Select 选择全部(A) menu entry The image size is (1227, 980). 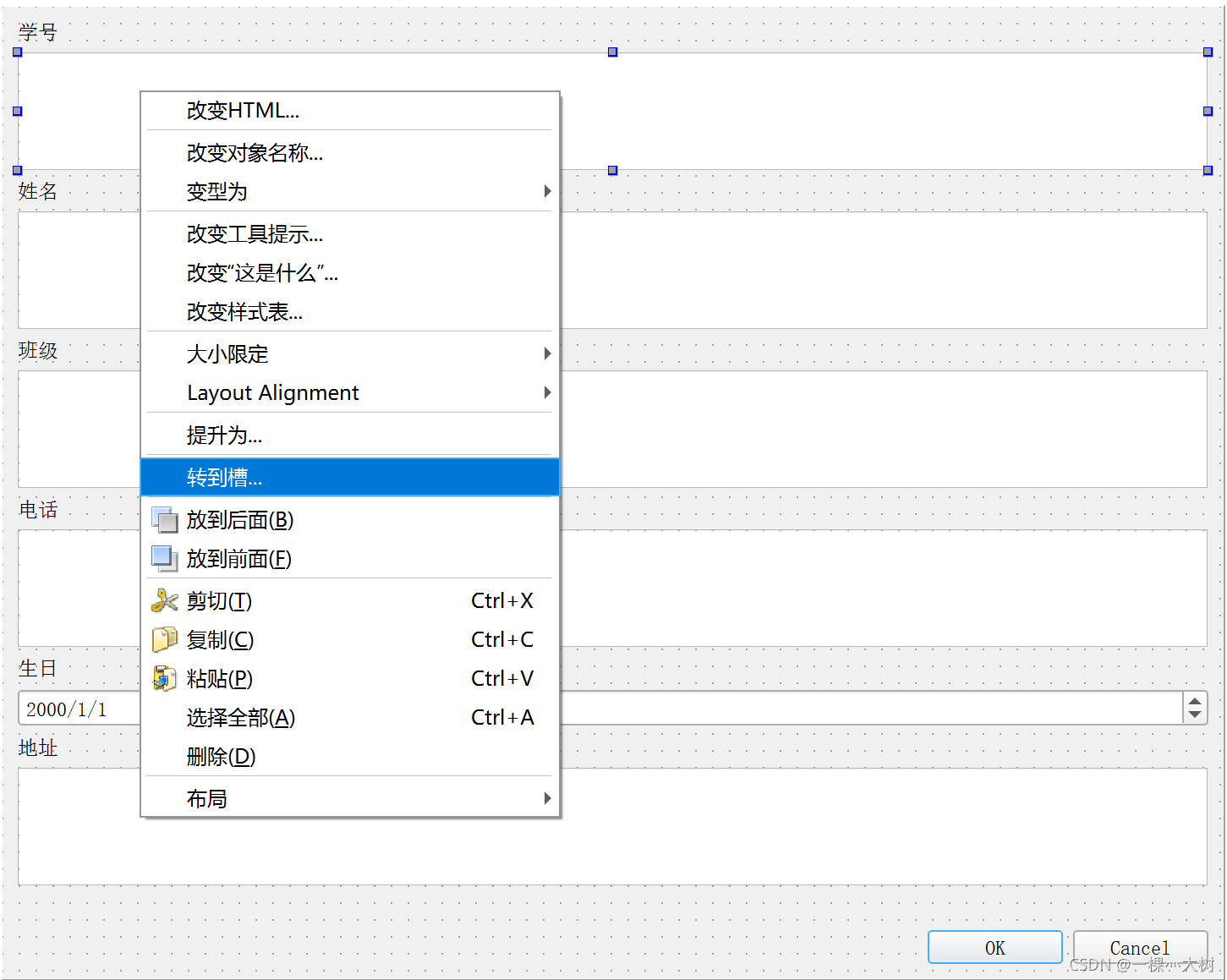[x=350, y=718]
